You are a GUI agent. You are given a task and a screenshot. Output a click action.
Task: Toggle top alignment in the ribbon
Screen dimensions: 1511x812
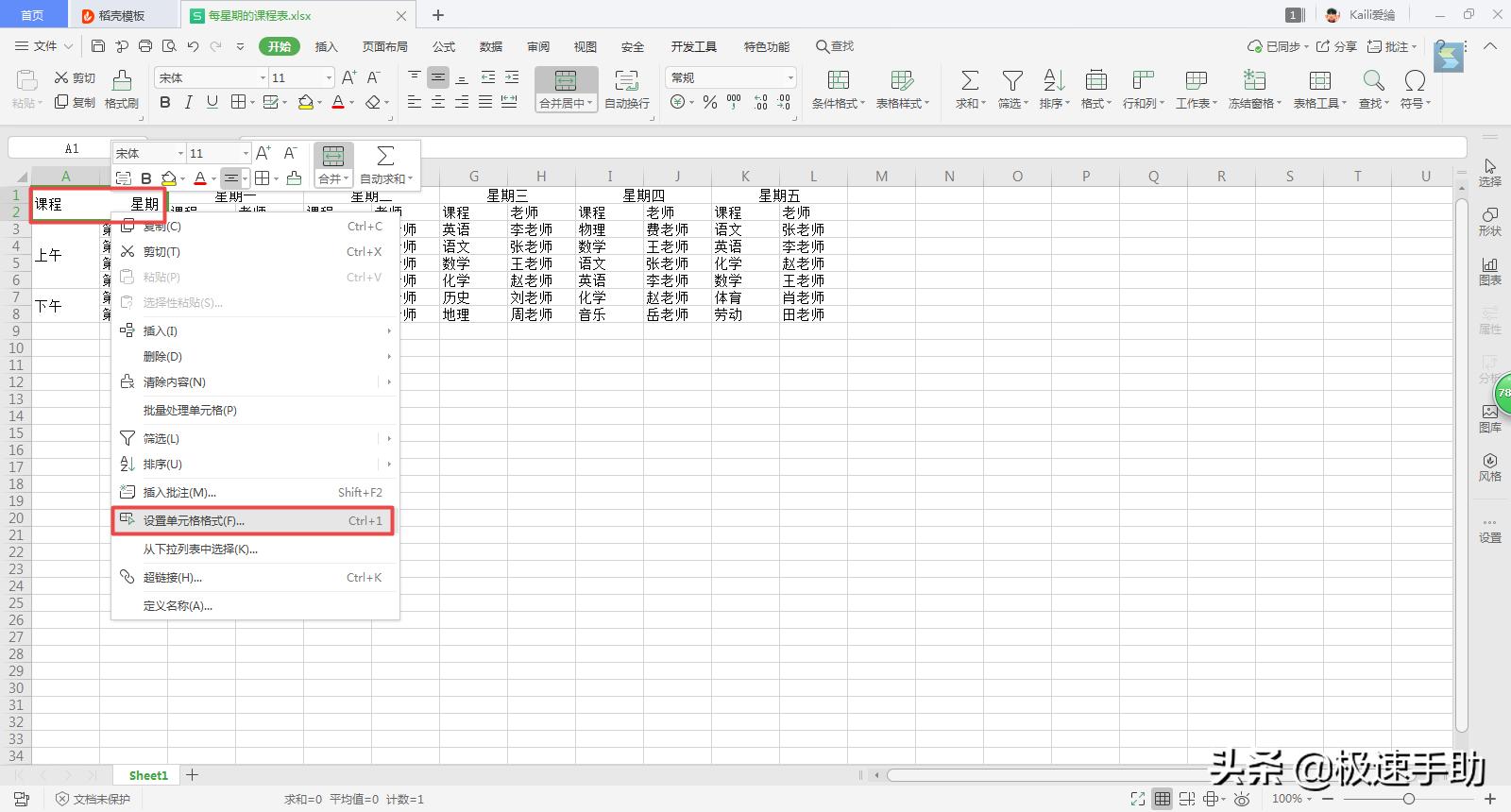(414, 77)
